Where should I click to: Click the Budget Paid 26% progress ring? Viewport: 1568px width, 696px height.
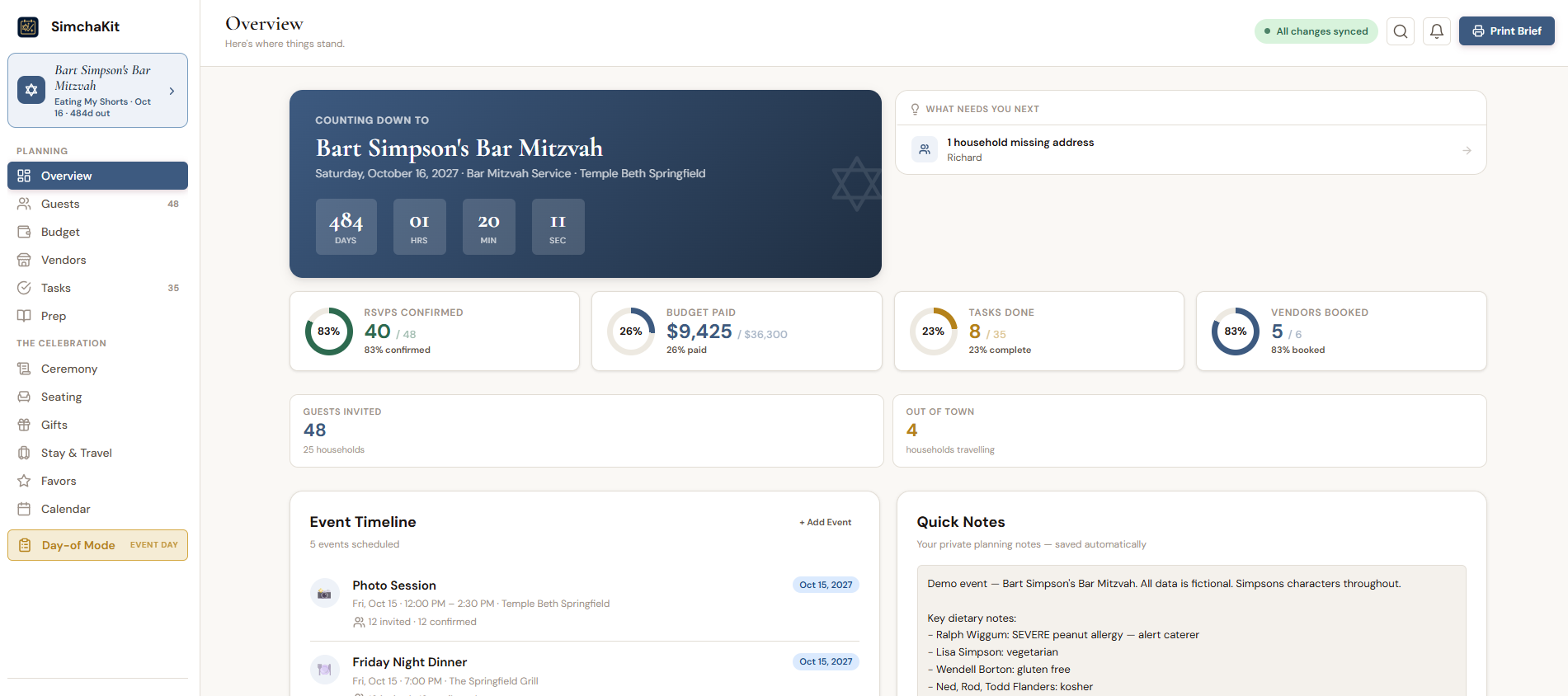[x=631, y=332]
